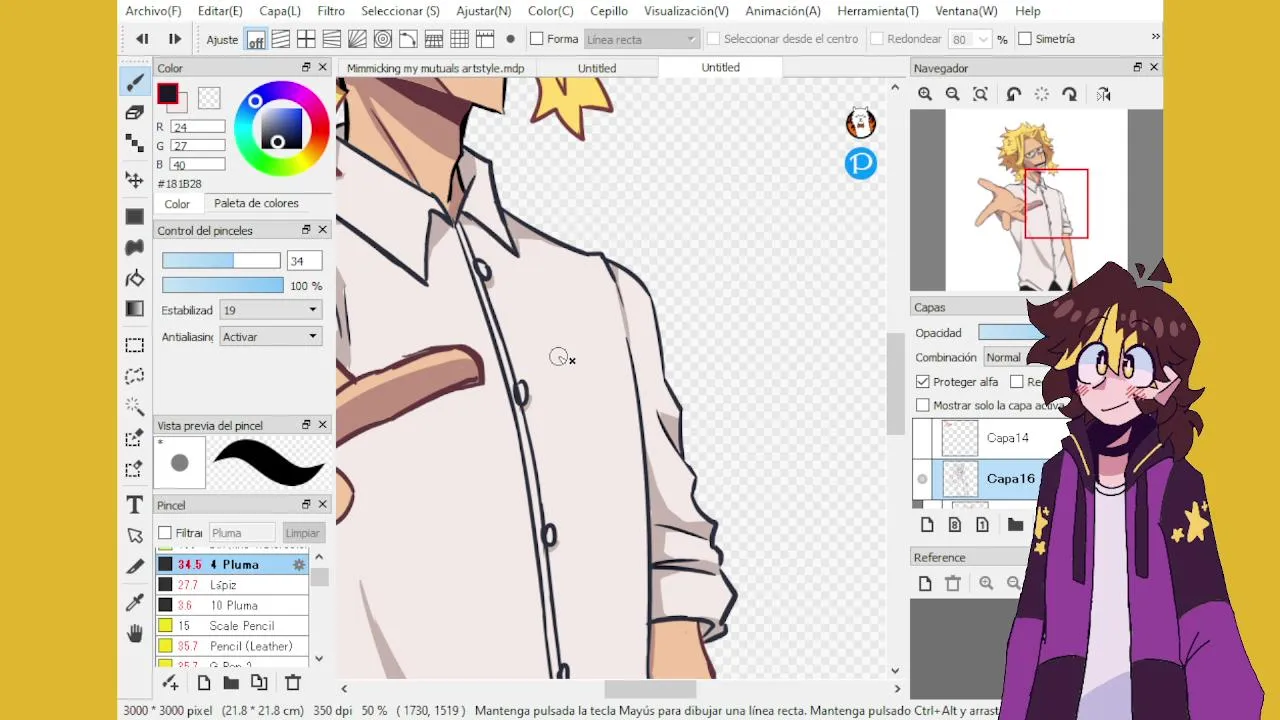
Task: Open the Archivo menu
Action: (153, 11)
